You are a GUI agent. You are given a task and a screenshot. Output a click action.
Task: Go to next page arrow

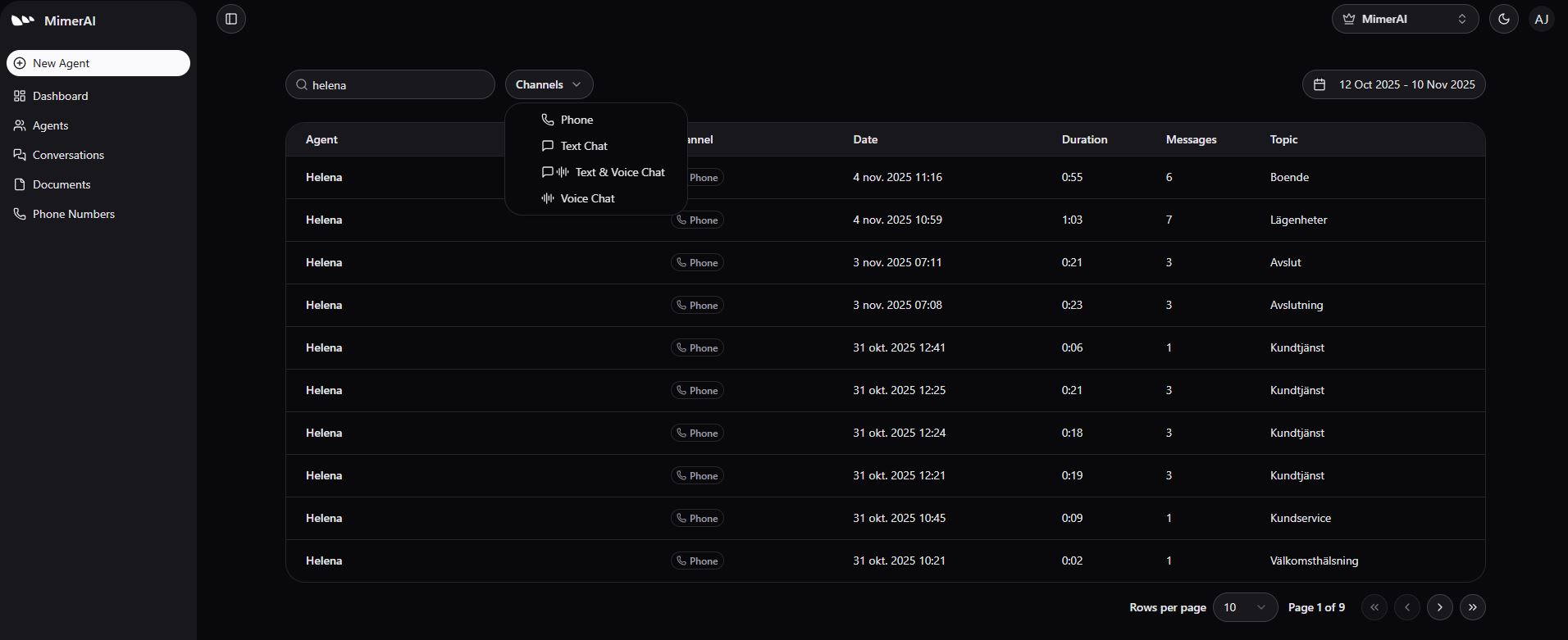(1440, 607)
